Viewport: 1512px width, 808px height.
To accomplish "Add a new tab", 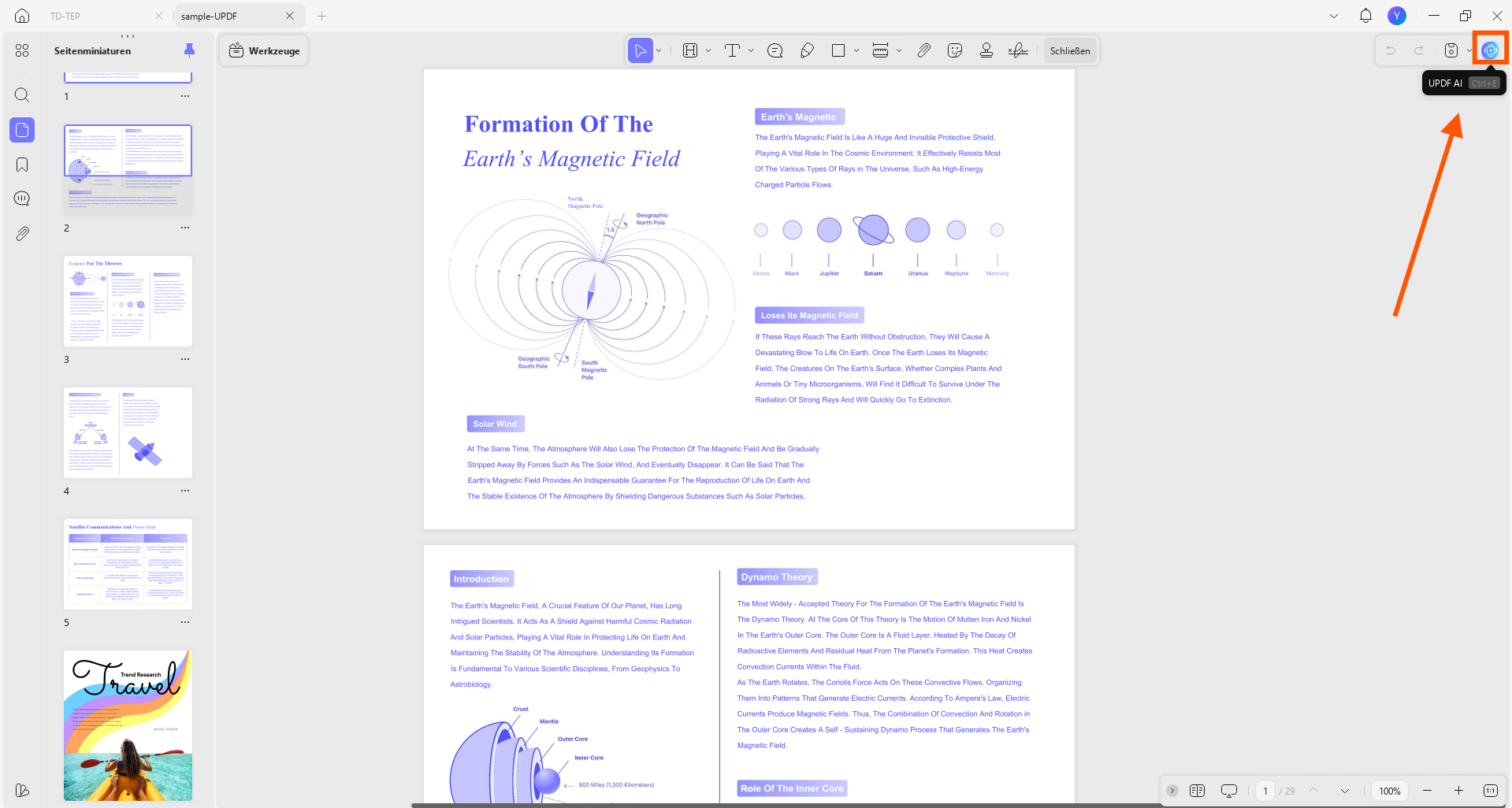I will 321,16.
